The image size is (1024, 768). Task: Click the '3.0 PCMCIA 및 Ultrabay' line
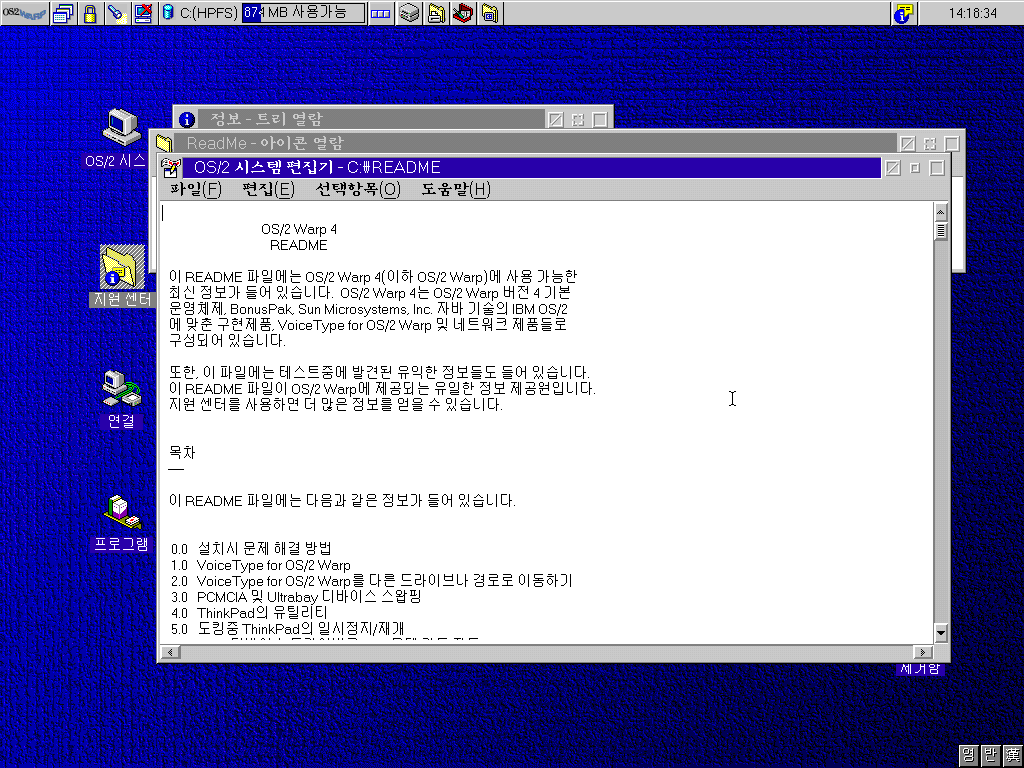(x=296, y=597)
